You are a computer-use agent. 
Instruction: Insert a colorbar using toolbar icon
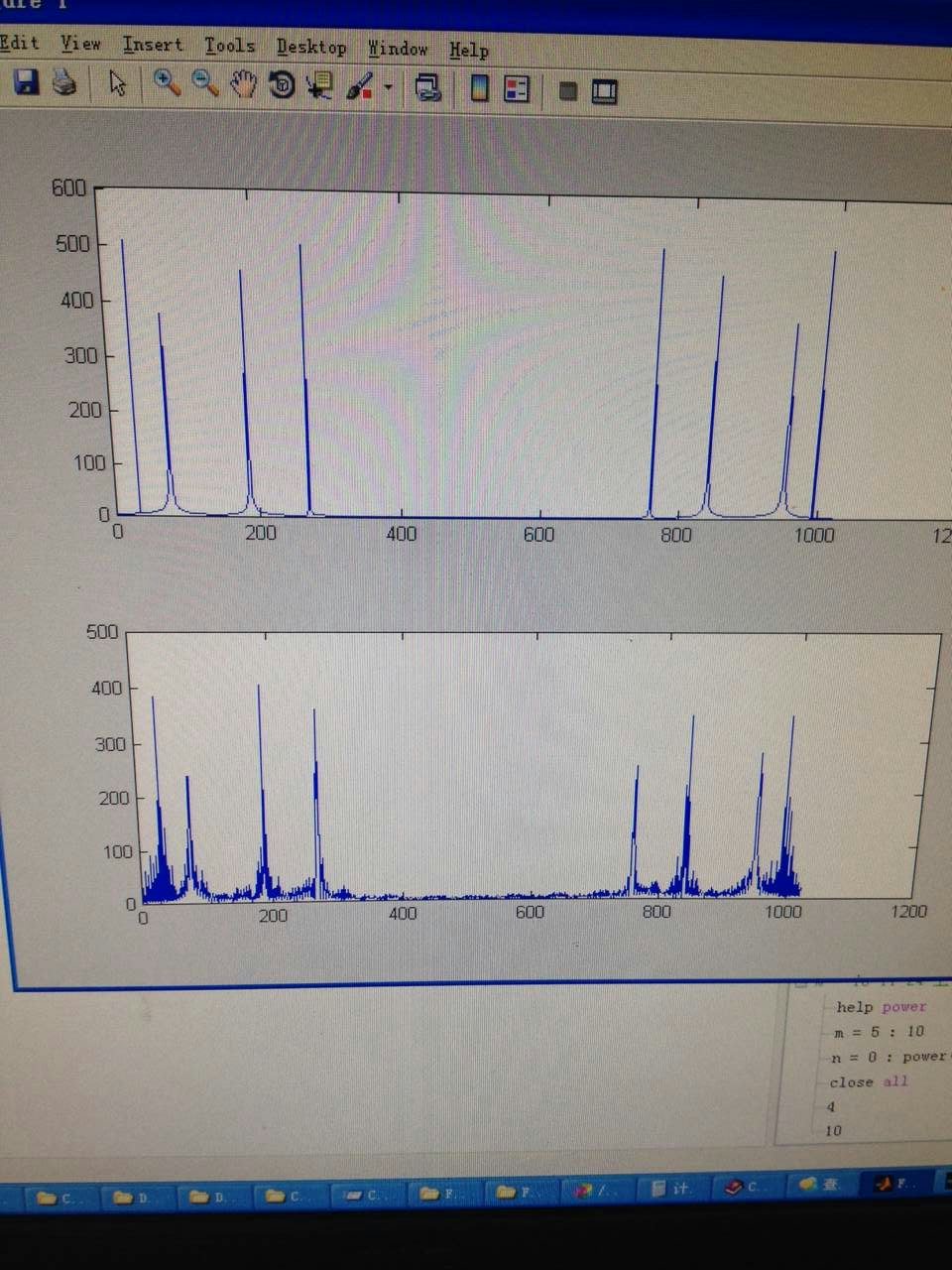tap(480, 89)
